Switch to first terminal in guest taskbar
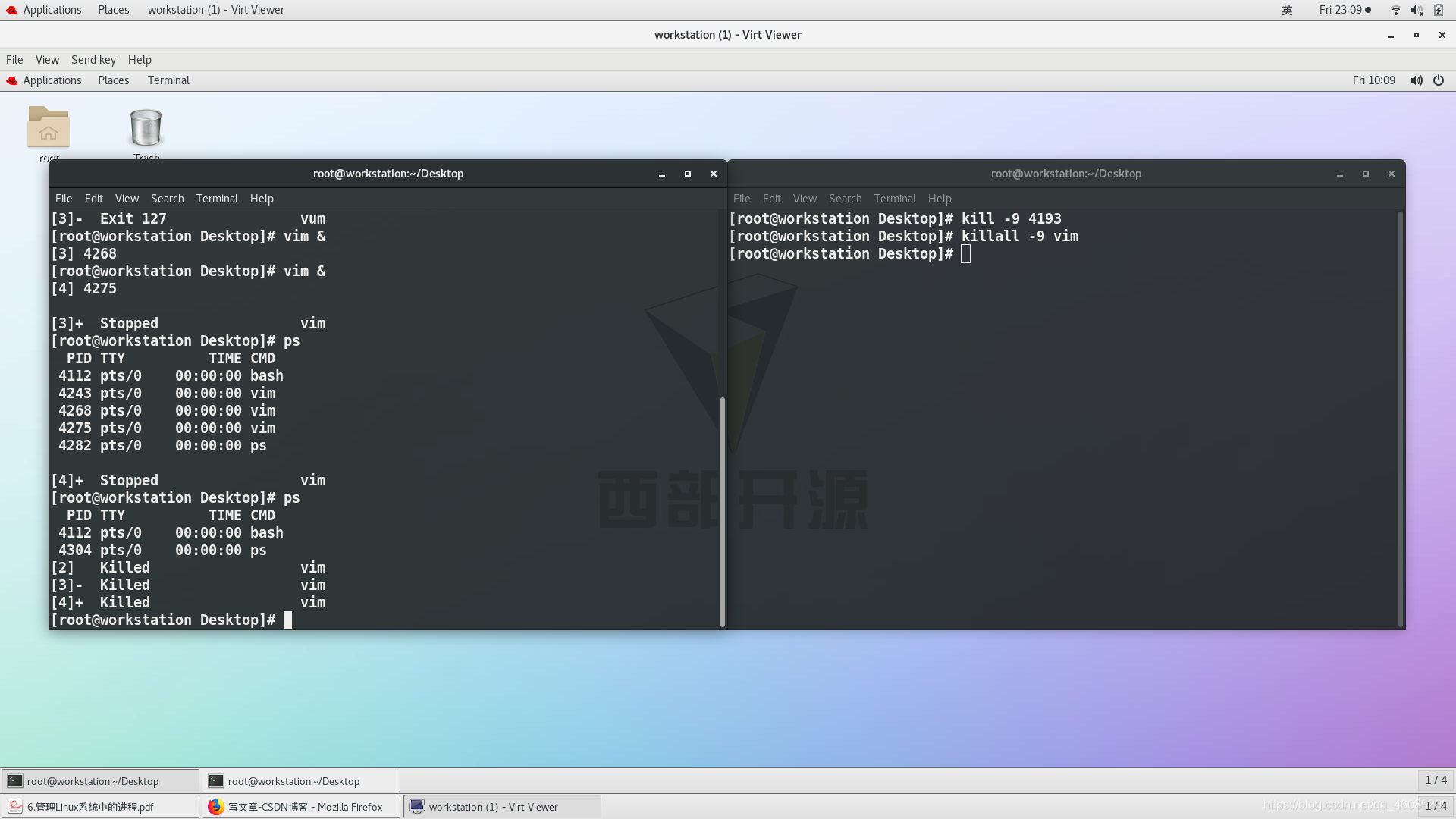This screenshot has height=819, width=1456. point(101,781)
